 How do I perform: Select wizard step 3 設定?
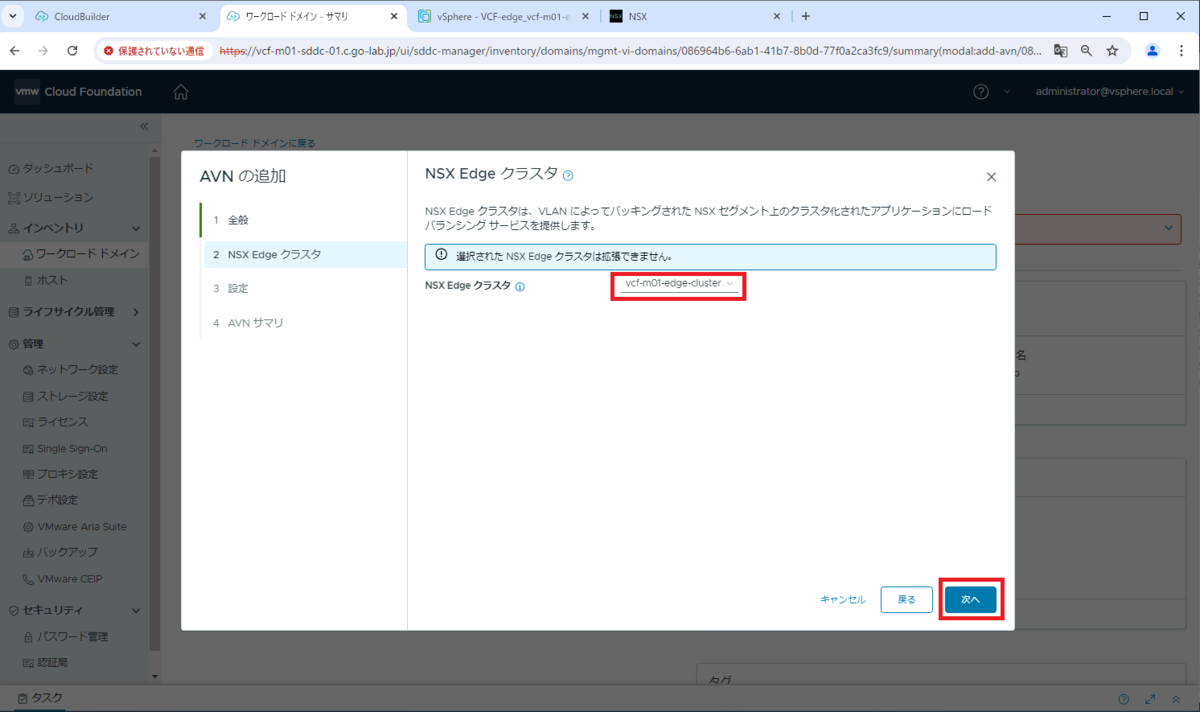pos(303,288)
